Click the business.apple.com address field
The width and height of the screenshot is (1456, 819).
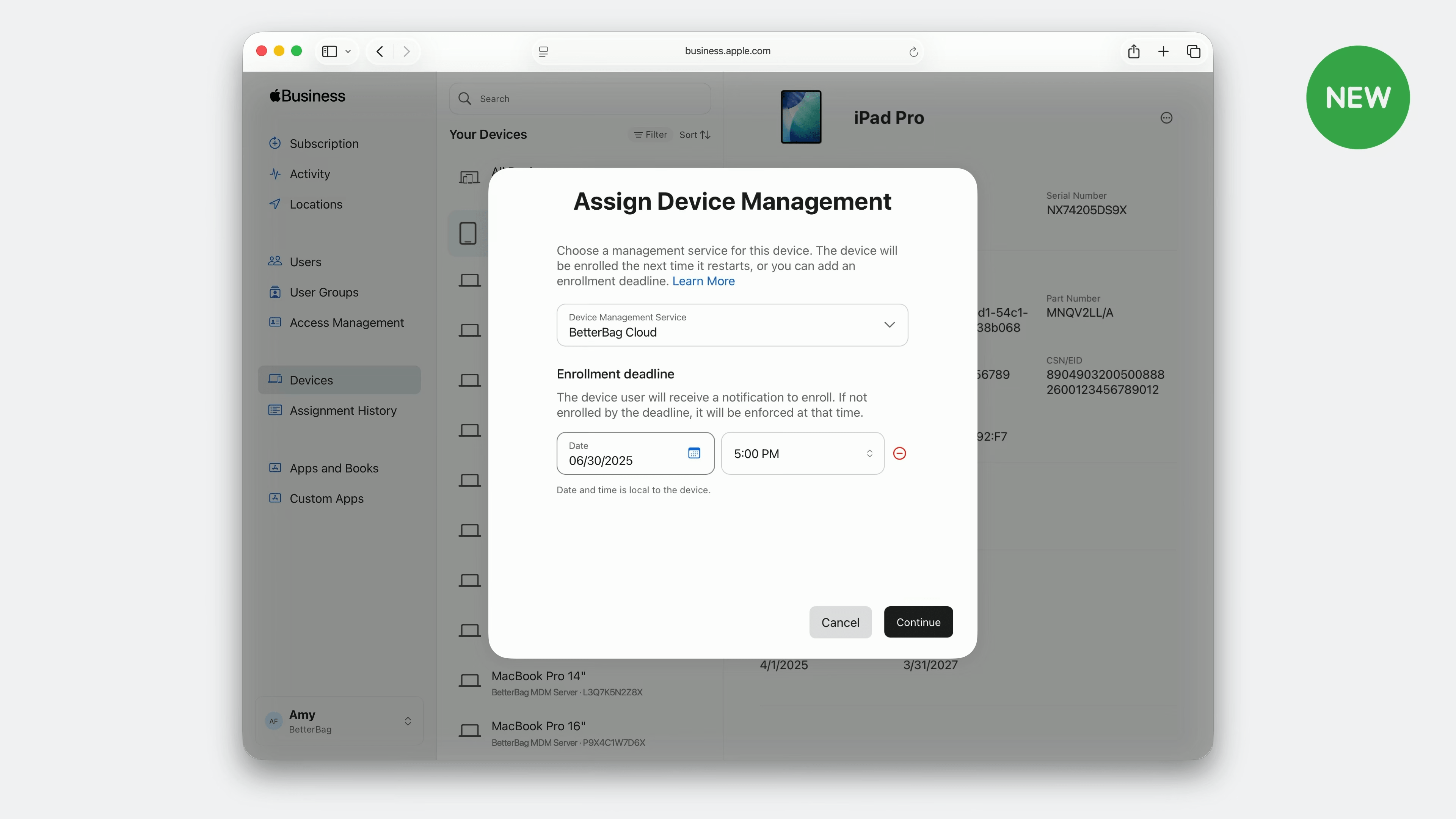(x=728, y=52)
